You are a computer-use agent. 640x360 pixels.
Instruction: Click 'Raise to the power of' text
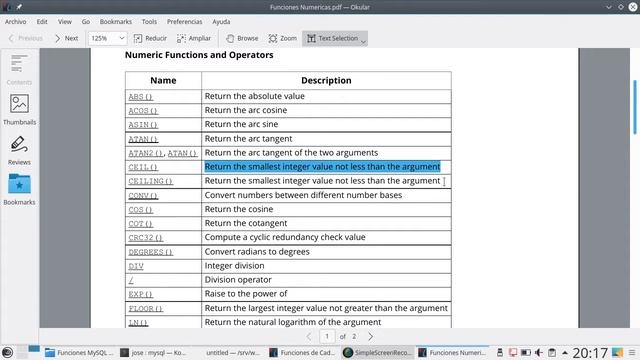coord(246,293)
